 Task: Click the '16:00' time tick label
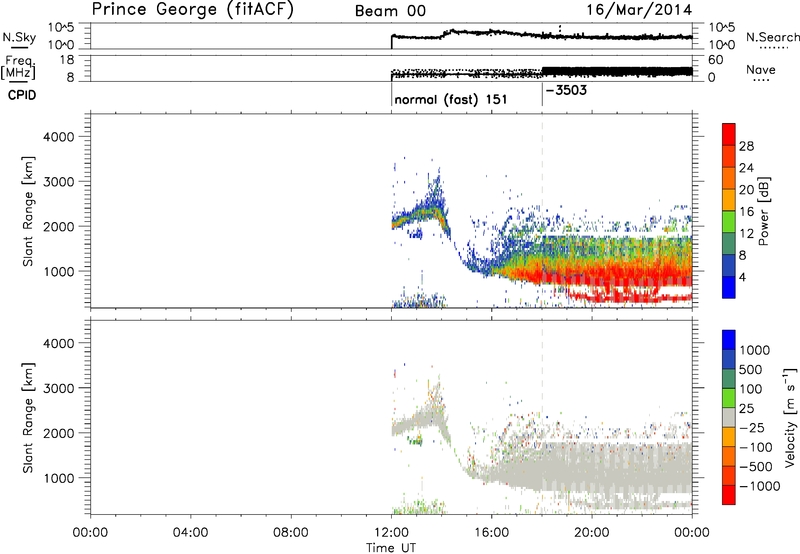coord(491,533)
